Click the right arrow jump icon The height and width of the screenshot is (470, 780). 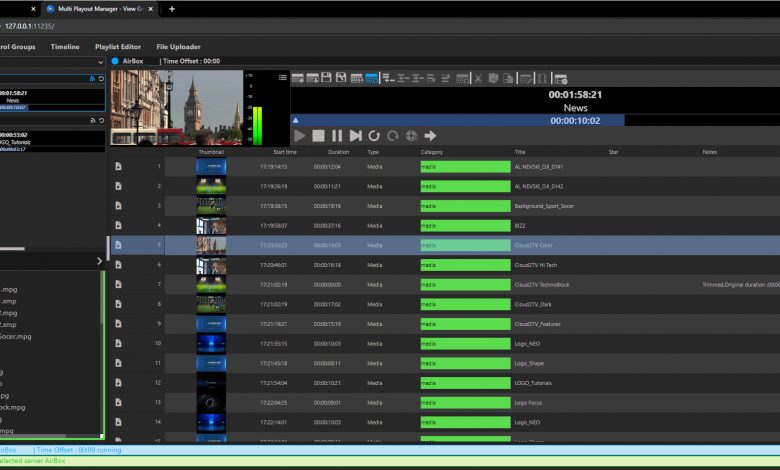click(430, 135)
